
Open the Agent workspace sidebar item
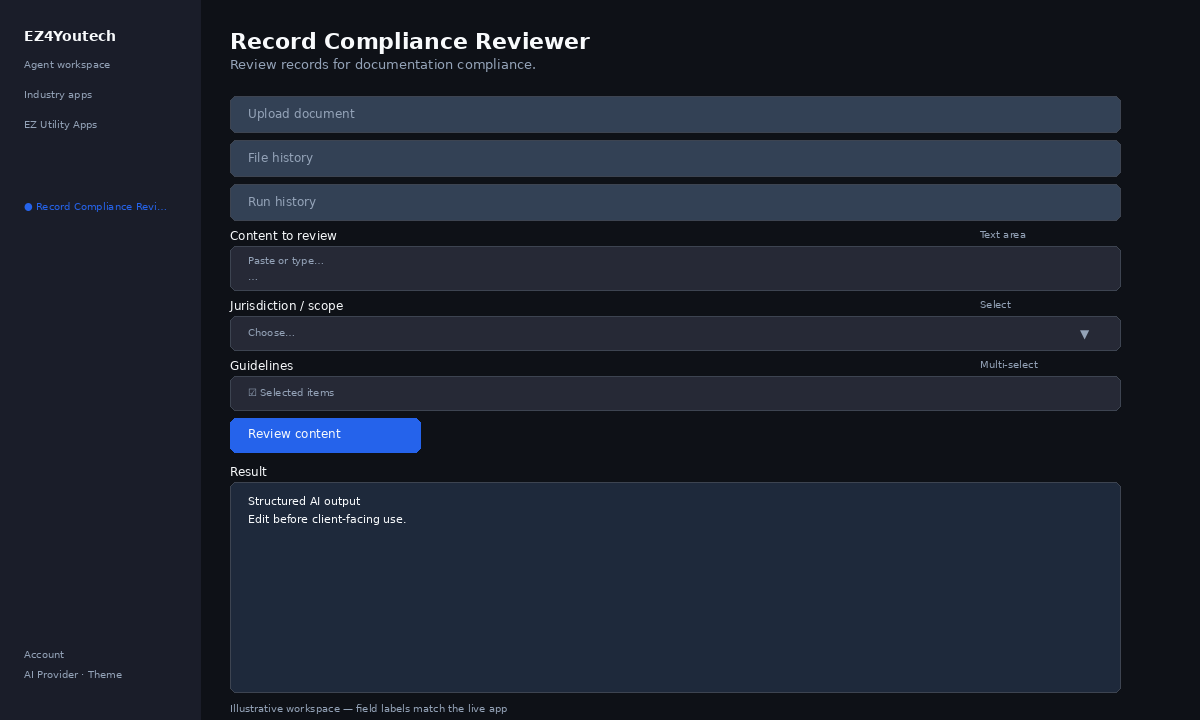67,65
